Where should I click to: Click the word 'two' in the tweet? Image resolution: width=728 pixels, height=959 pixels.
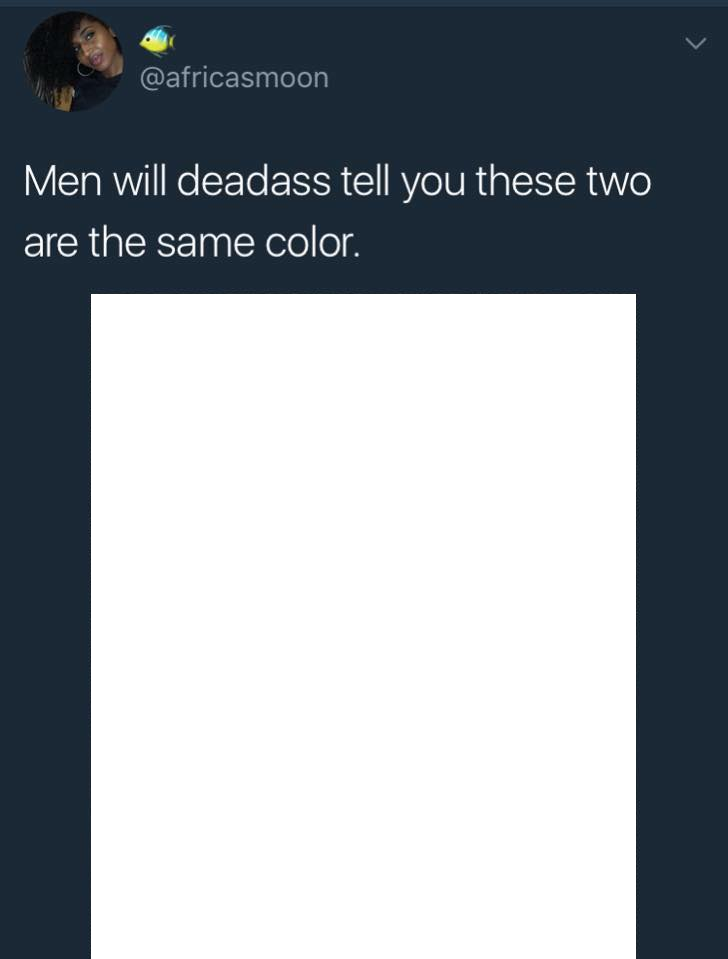[618, 182]
